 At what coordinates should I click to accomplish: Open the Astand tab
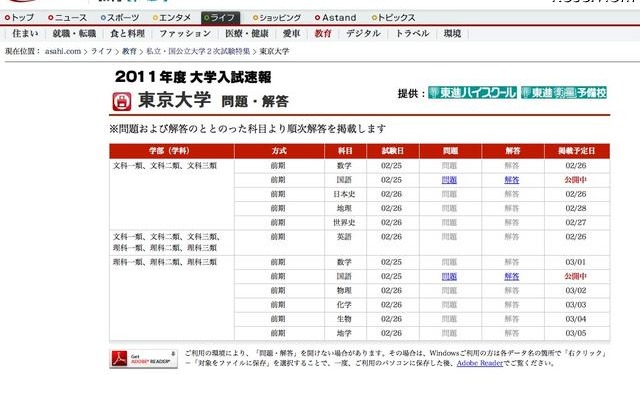(336, 18)
